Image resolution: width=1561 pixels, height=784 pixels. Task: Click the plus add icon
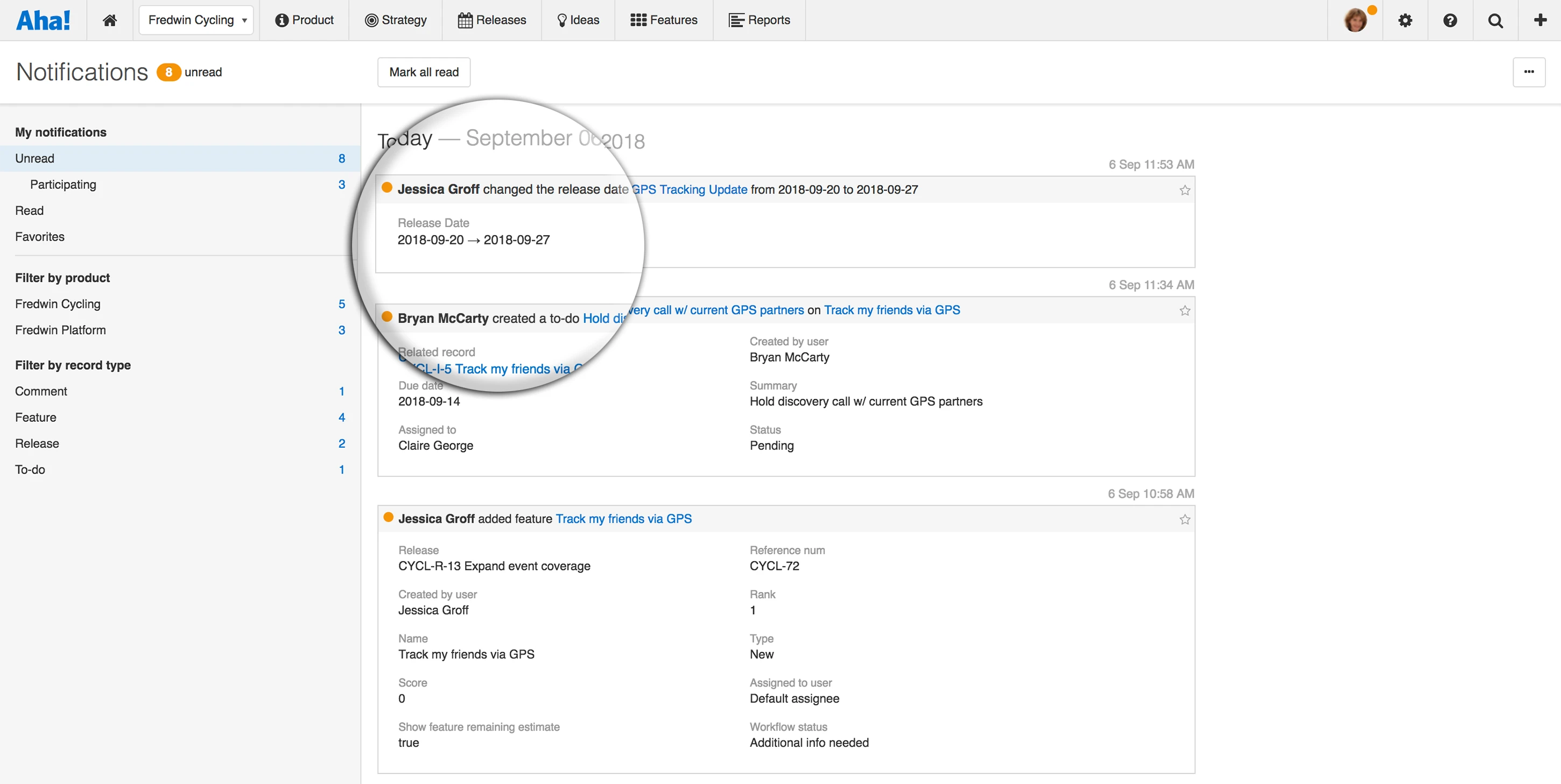click(x=1540, y=20)
